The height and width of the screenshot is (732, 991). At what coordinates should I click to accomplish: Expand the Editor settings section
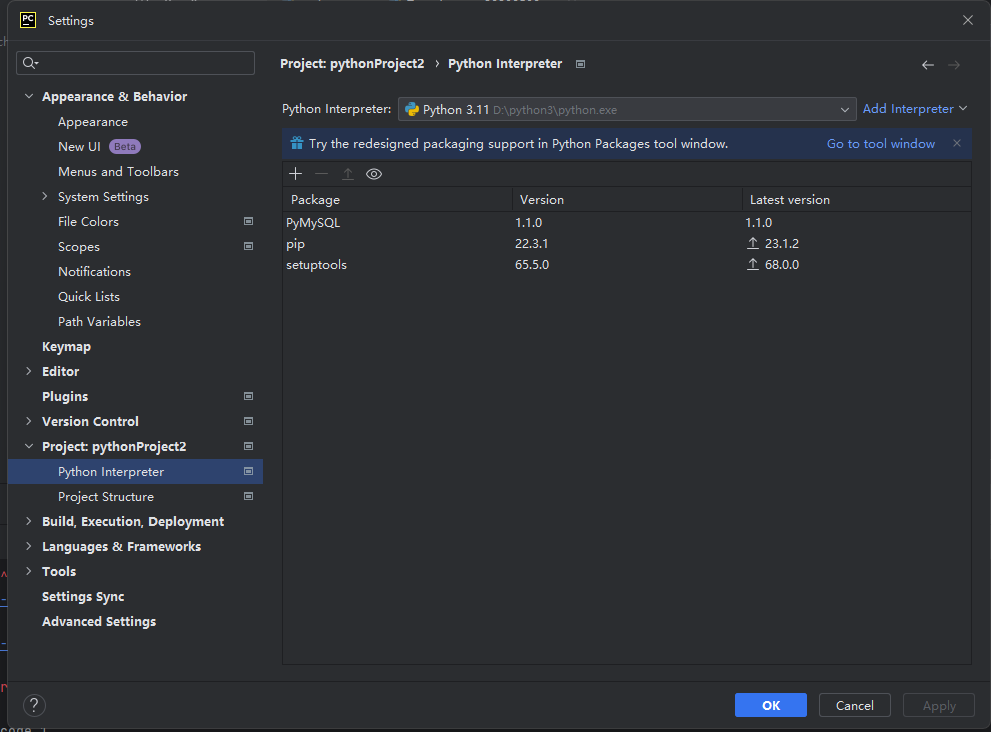point(28,372)
